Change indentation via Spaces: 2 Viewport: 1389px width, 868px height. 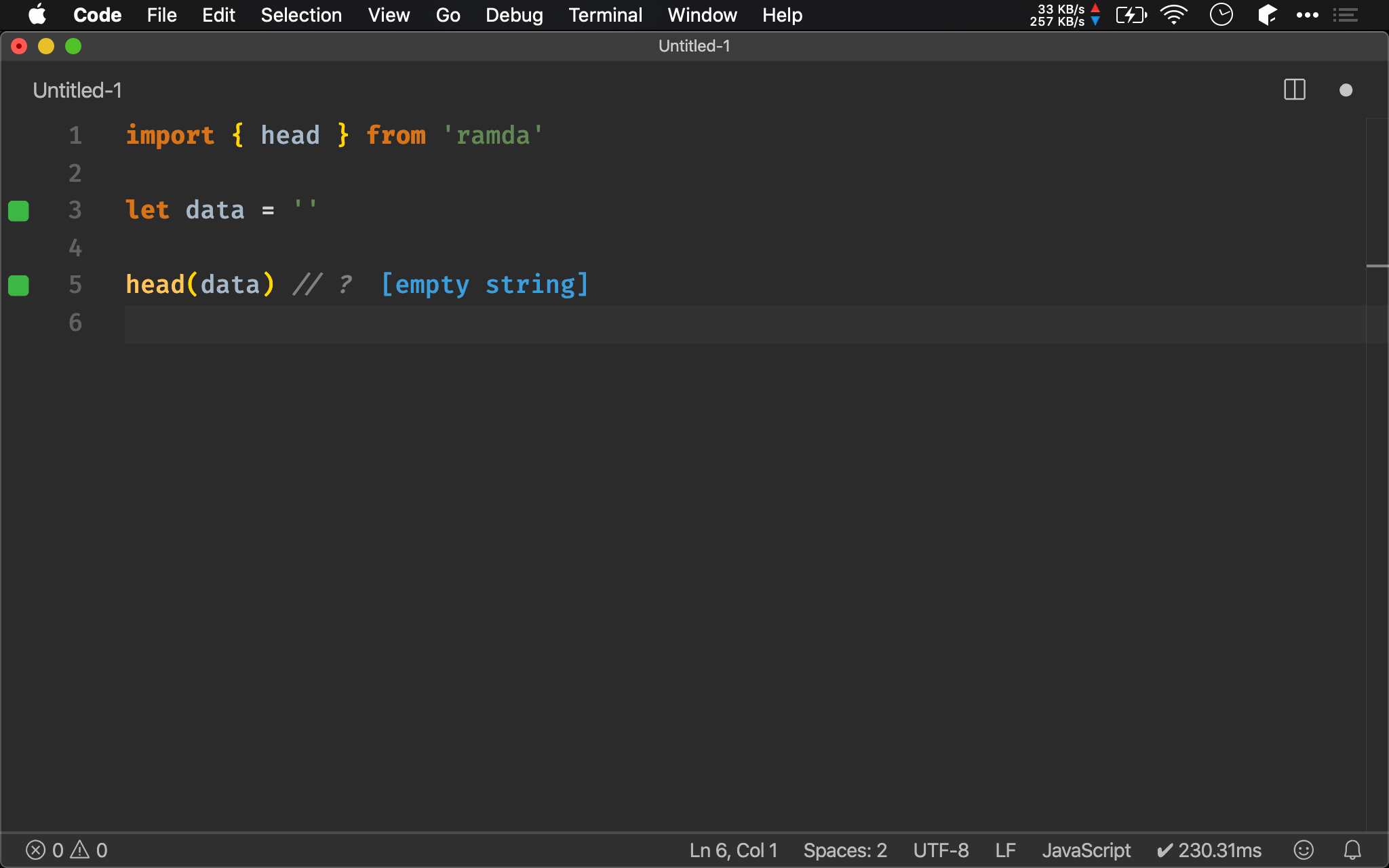[845, 850]
